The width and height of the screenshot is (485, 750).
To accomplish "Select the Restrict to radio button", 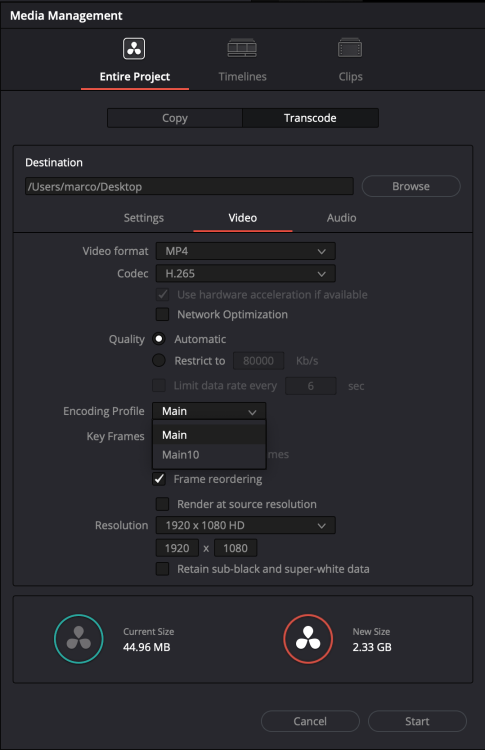I will tap(159, 360).
